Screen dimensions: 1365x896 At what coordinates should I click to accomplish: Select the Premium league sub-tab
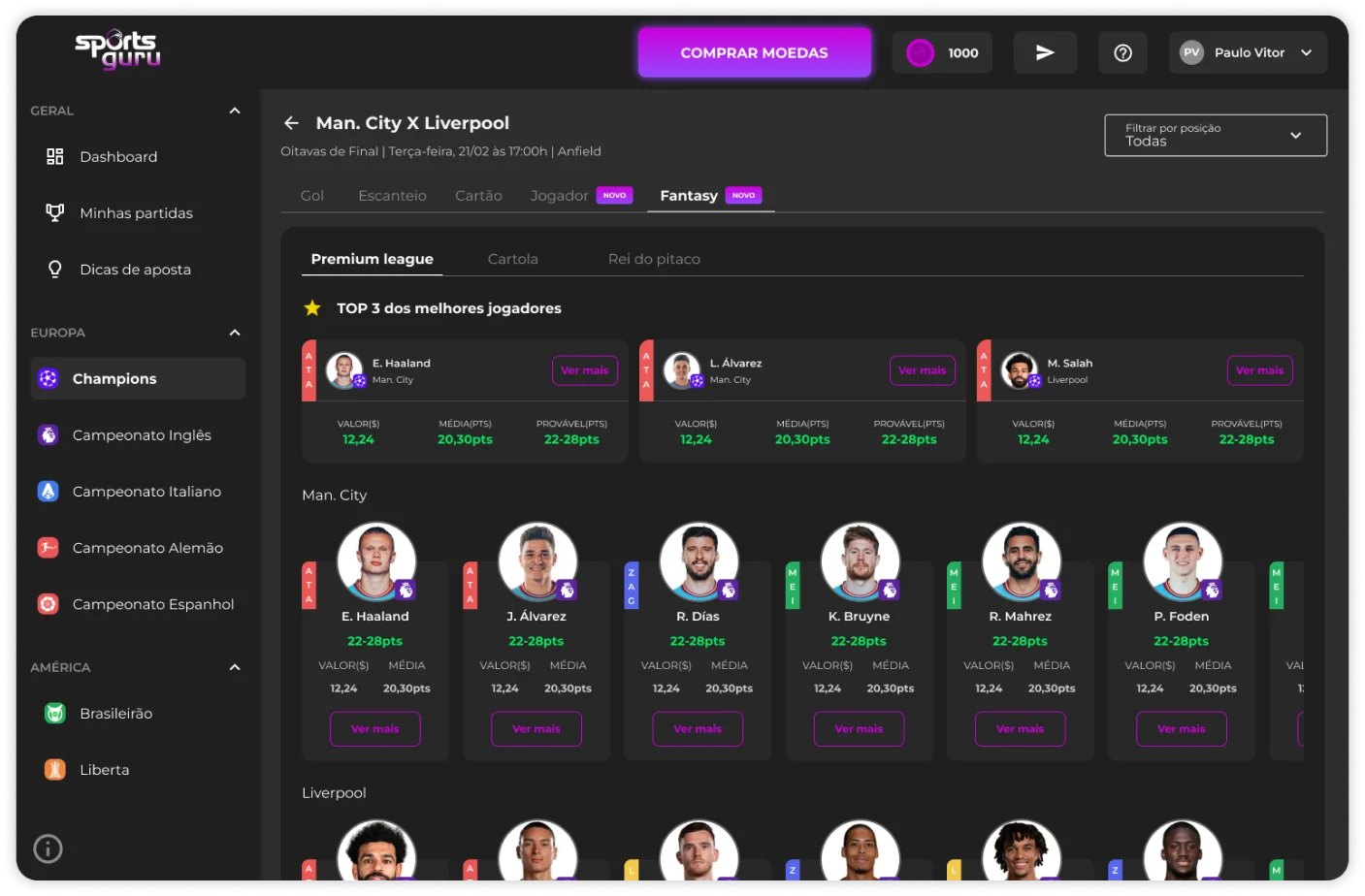point(372,259)
